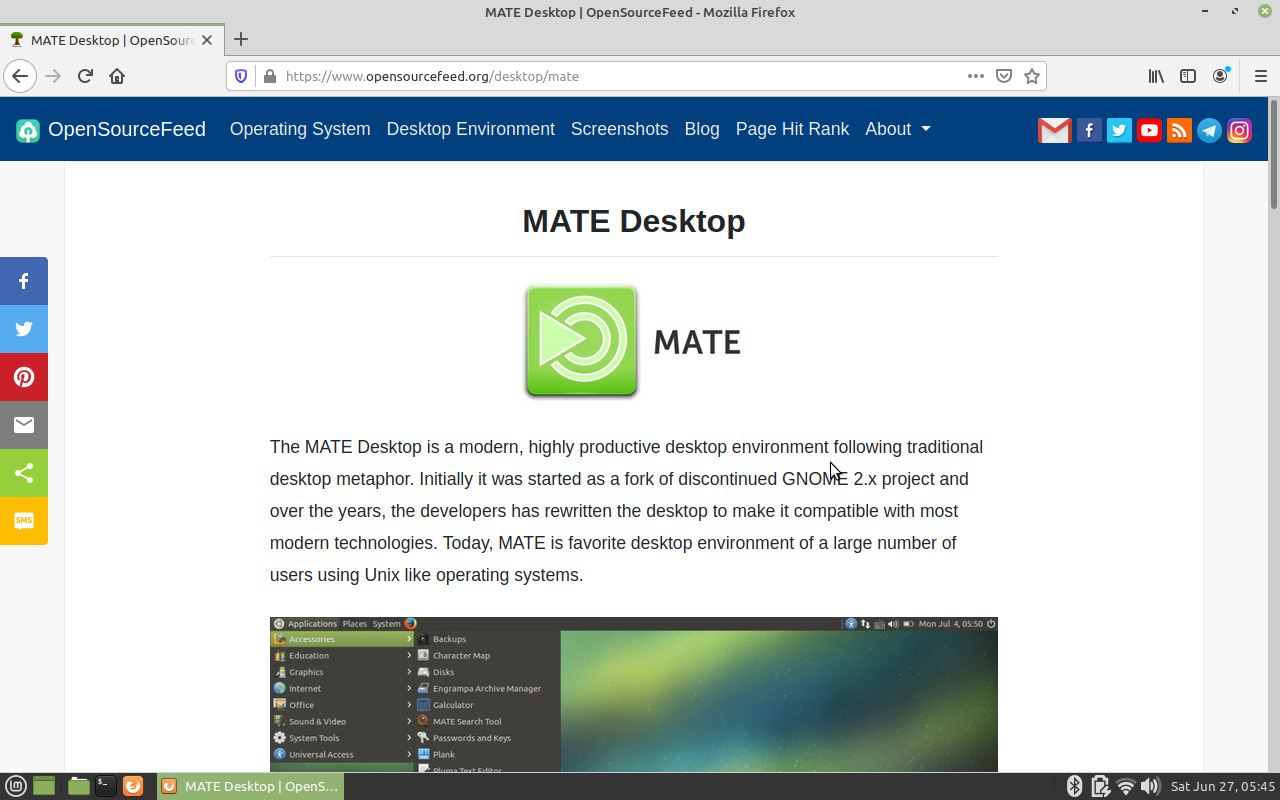Open YouTube icon in header
The width and height of the screenshot is (1280, 800).
[1149, 130]
